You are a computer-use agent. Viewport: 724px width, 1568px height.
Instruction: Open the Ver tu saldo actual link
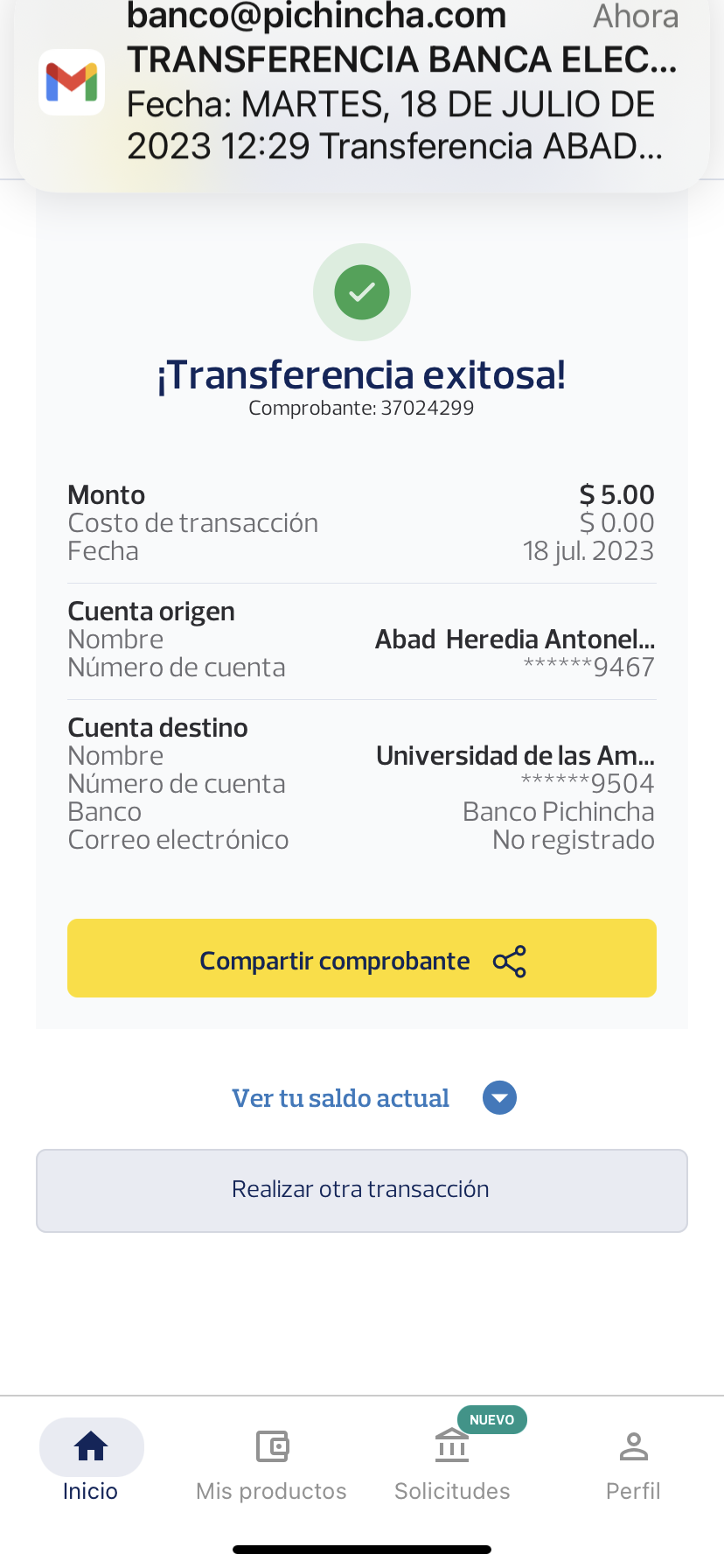340,1098
